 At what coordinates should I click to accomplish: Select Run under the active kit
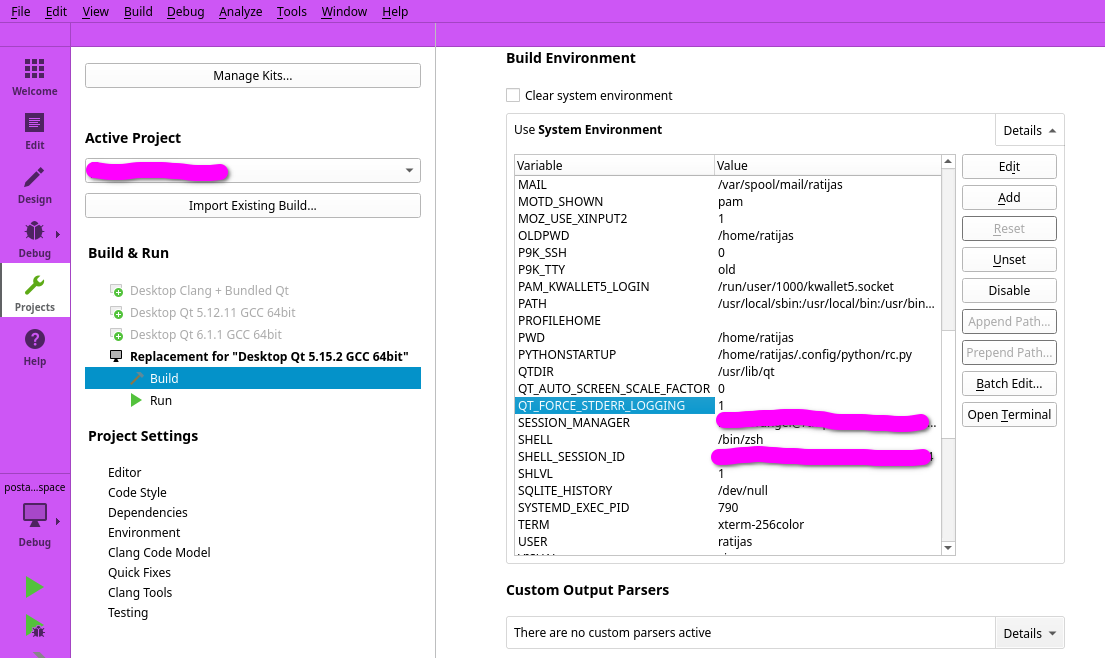(160, 400)
